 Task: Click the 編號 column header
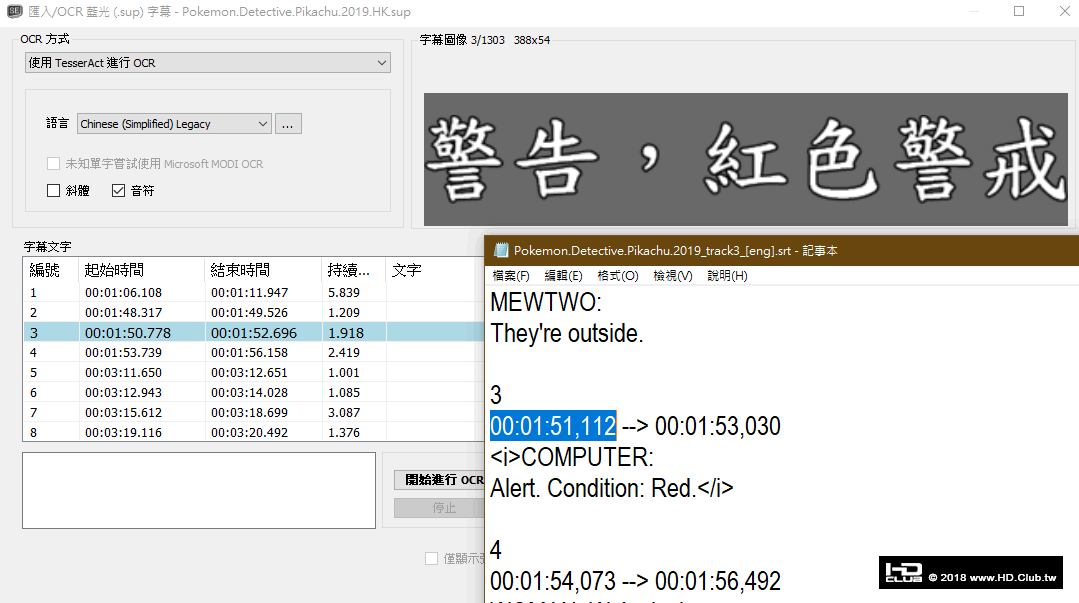click(x=52, y=270)
